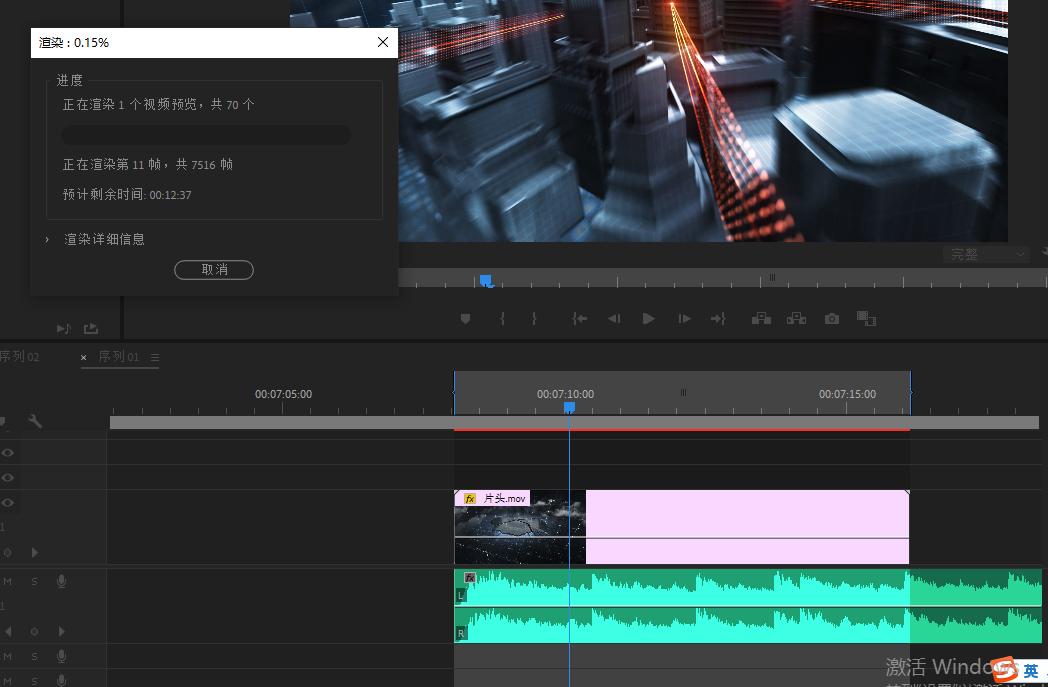Open the 完整 playback resolution dropdown
This screenshot has height=687, width=1048.
986,255
